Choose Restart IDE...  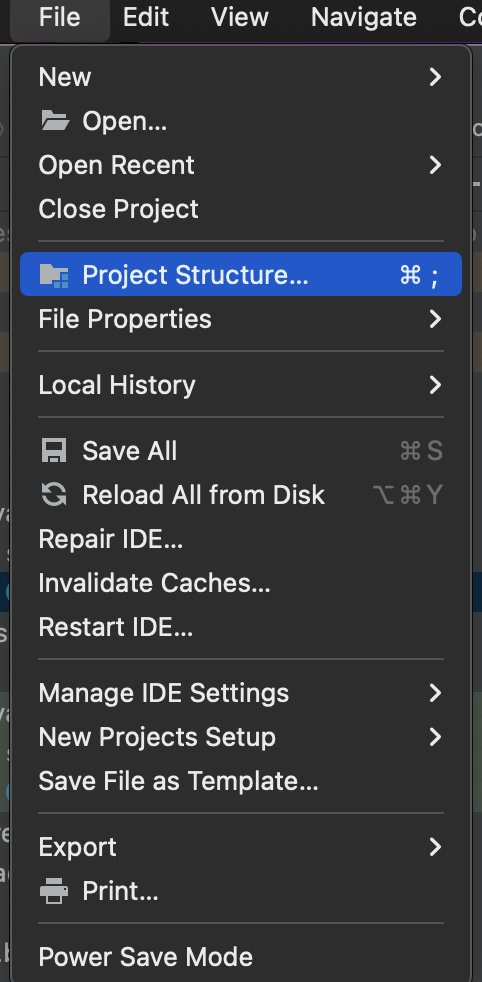coord(241,627)
